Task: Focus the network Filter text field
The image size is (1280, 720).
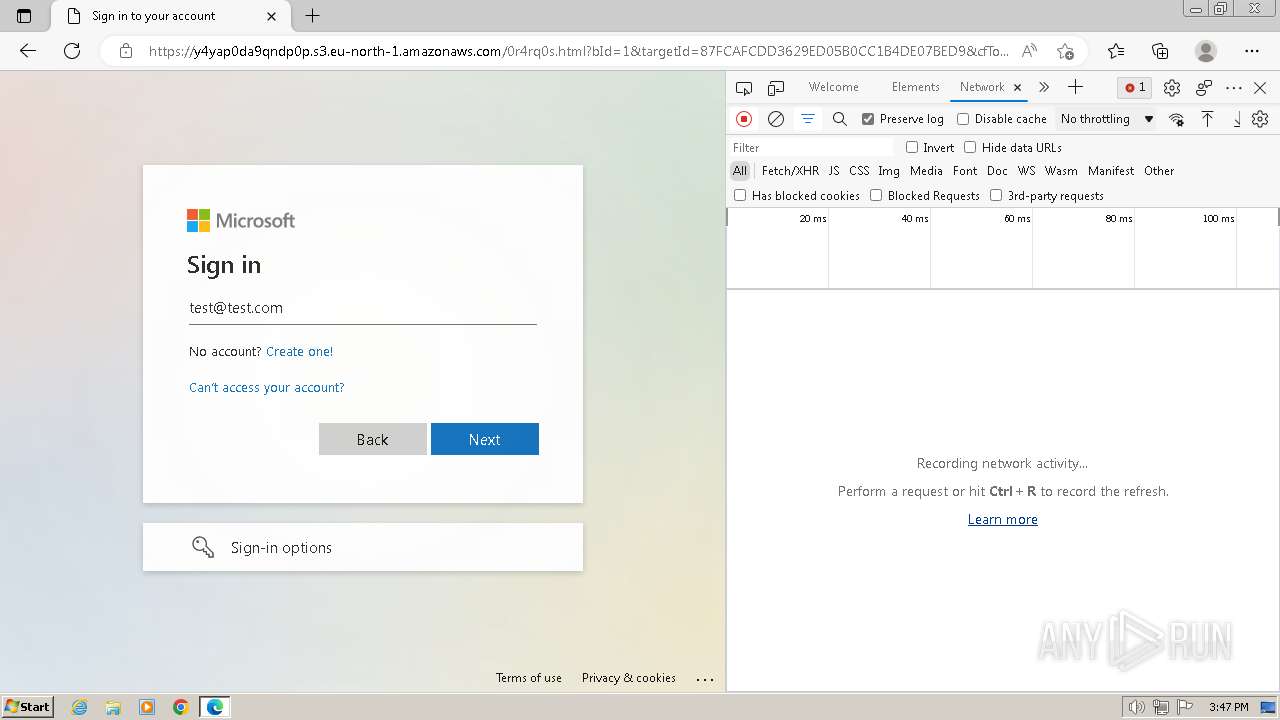Action: 812,147
